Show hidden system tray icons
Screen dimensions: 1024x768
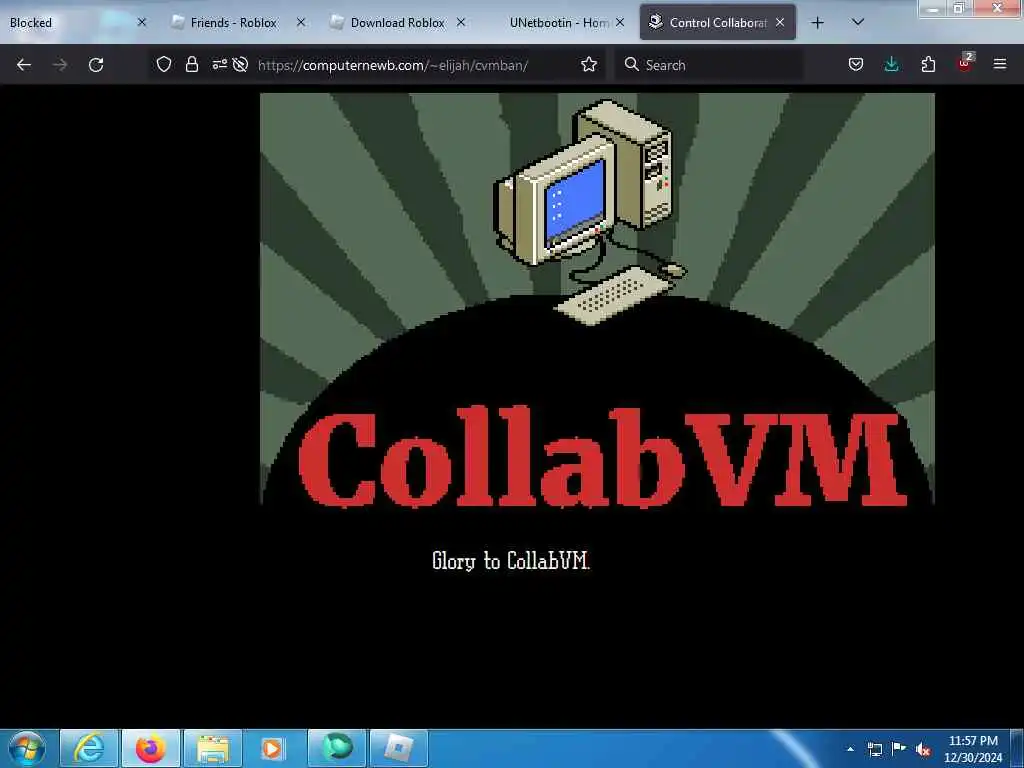[850, 749]
